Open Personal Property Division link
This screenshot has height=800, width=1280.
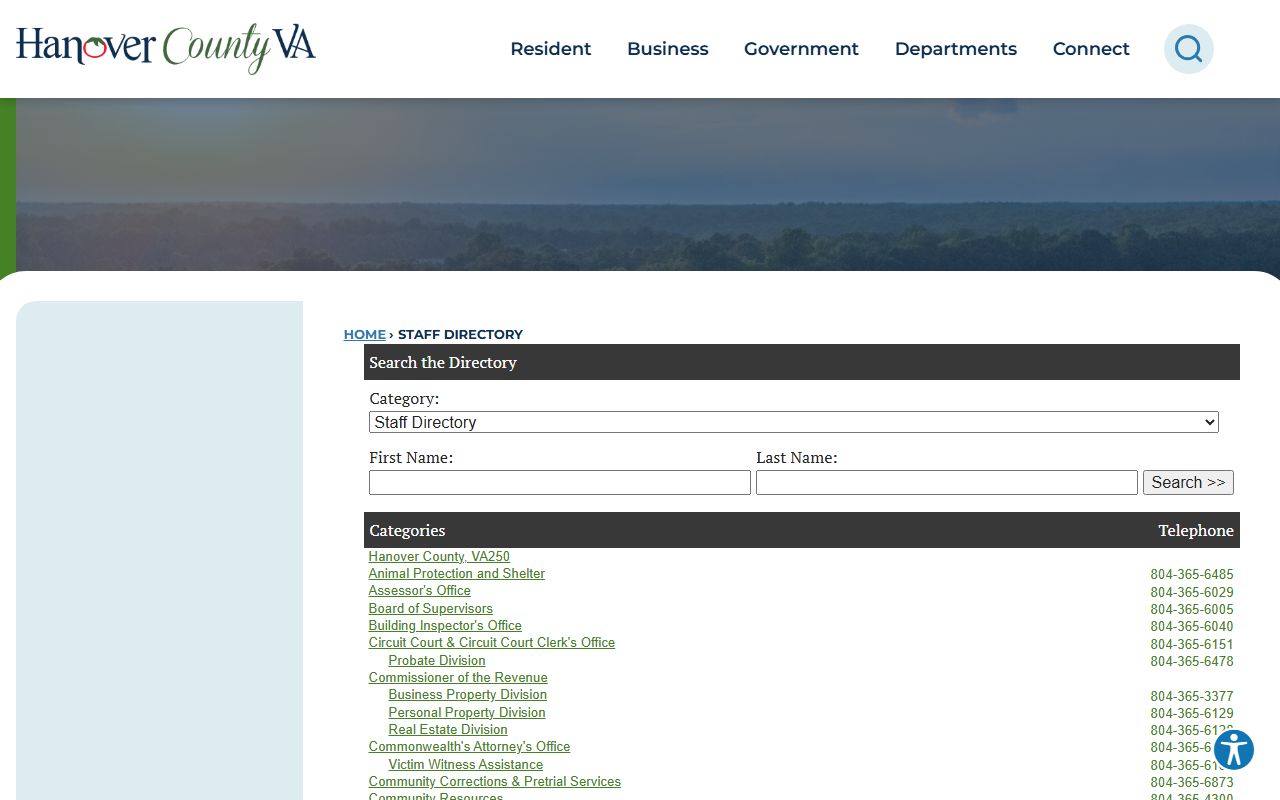tap(467, 712)
